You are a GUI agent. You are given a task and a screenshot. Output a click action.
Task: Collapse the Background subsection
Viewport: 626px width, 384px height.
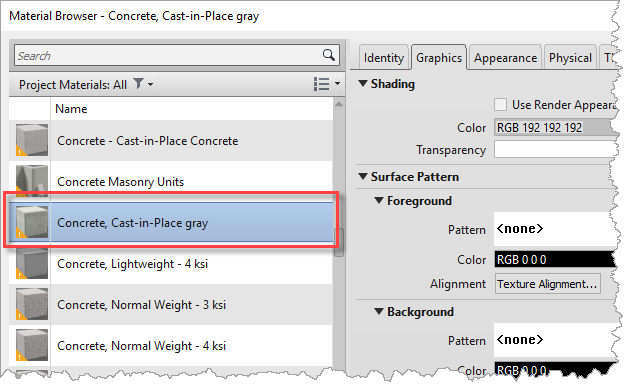[379, 311]
